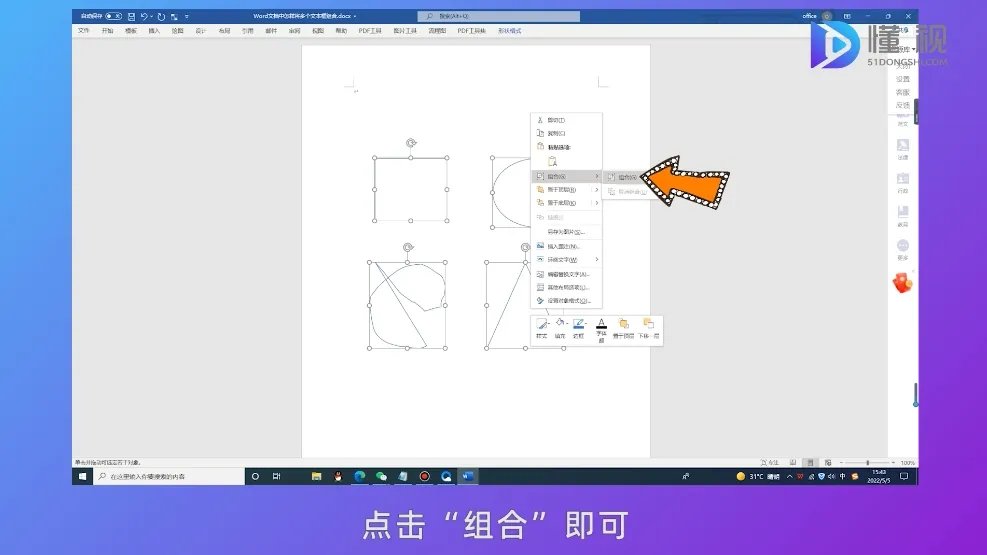987x555 pixels.
Task: Click the search box in title bar
Action: (499, 16)
